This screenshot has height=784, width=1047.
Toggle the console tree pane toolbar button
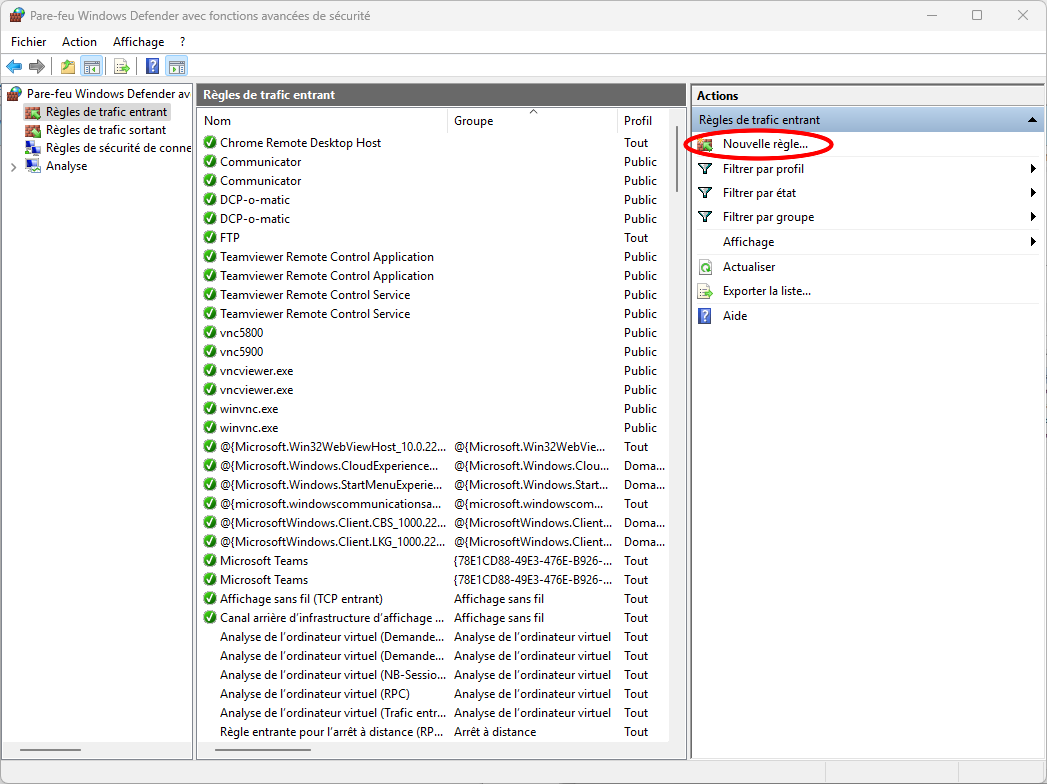pos(91,67)
